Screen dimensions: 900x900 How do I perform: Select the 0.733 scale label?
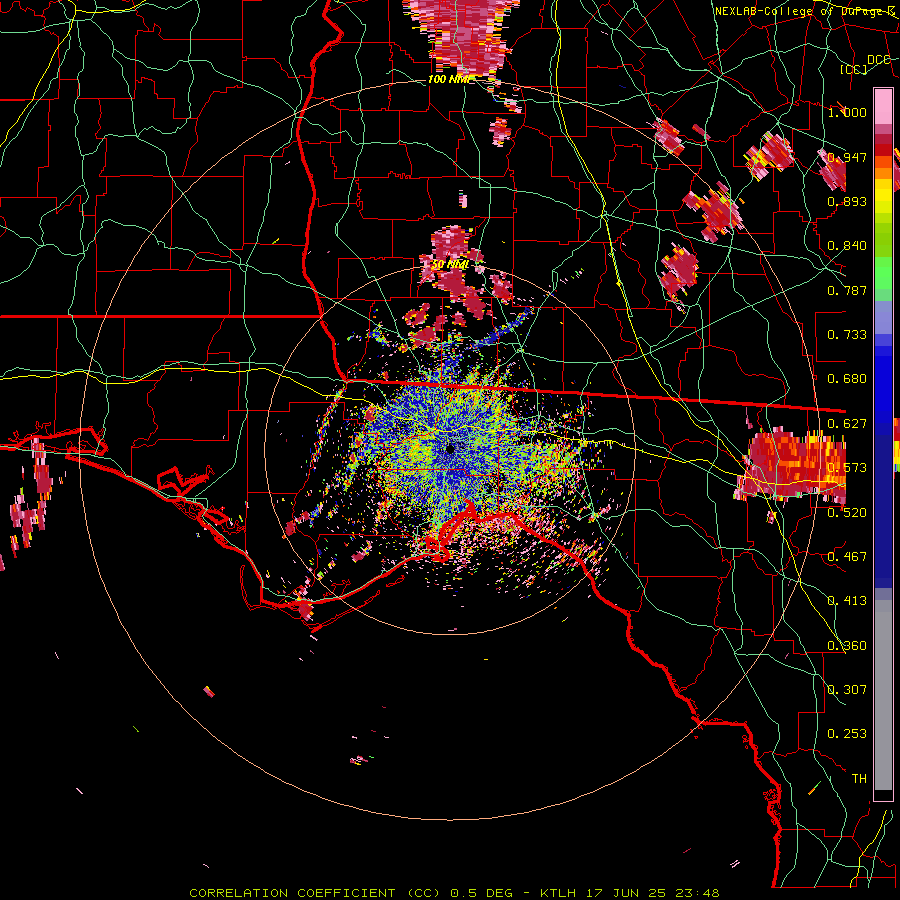coord(847,335)
